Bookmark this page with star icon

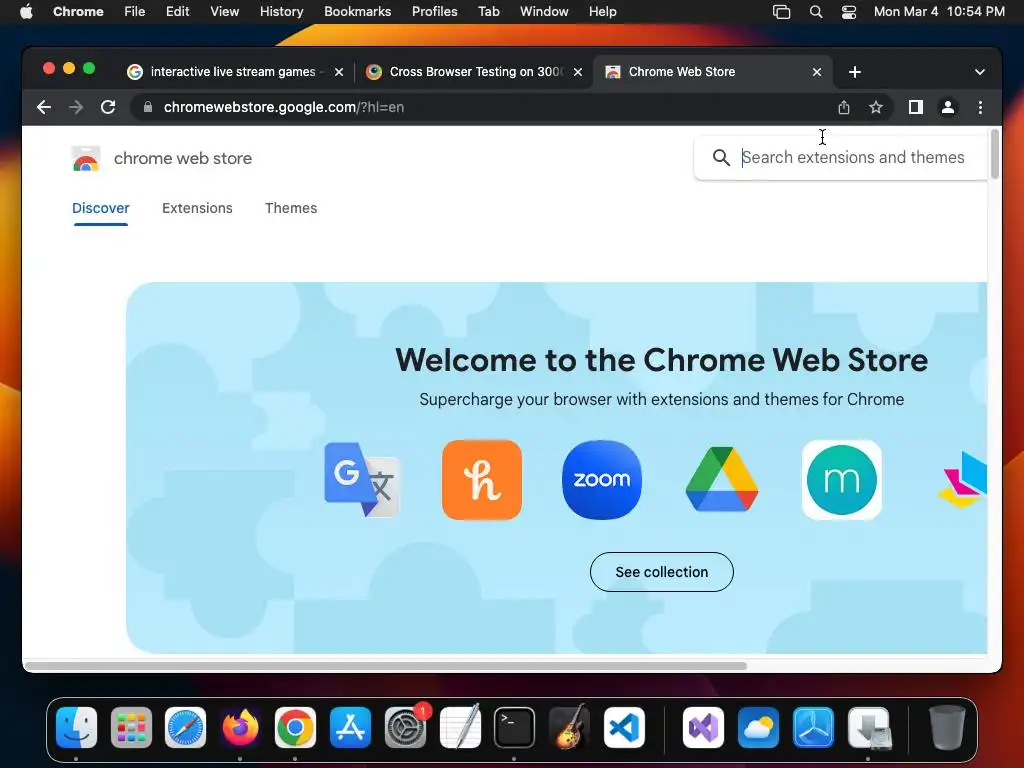[x=876, y=107]
